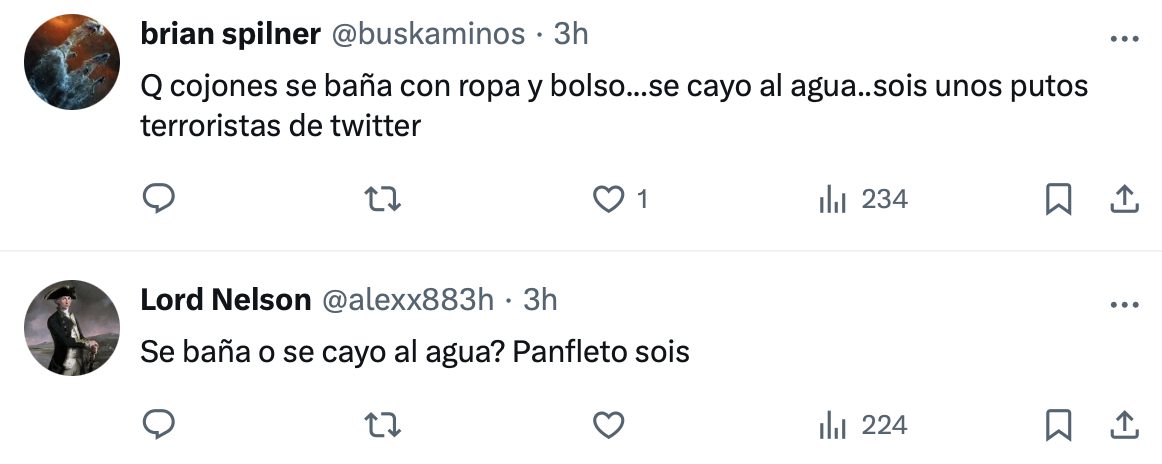Open brian spilner's profile picture
Screen dimensions: 1162x464
[x=72, y=63]
